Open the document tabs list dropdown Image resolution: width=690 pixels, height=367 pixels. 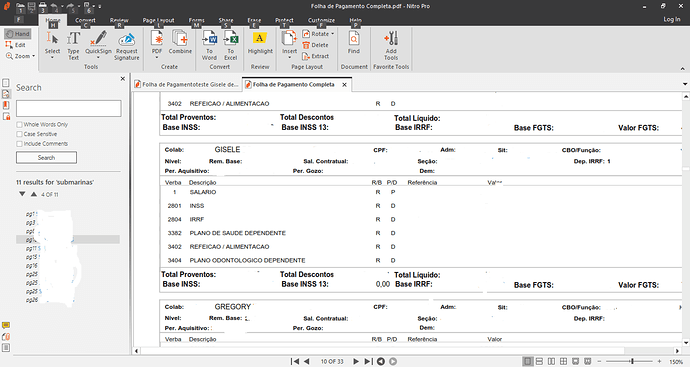[x=685, y=84]
